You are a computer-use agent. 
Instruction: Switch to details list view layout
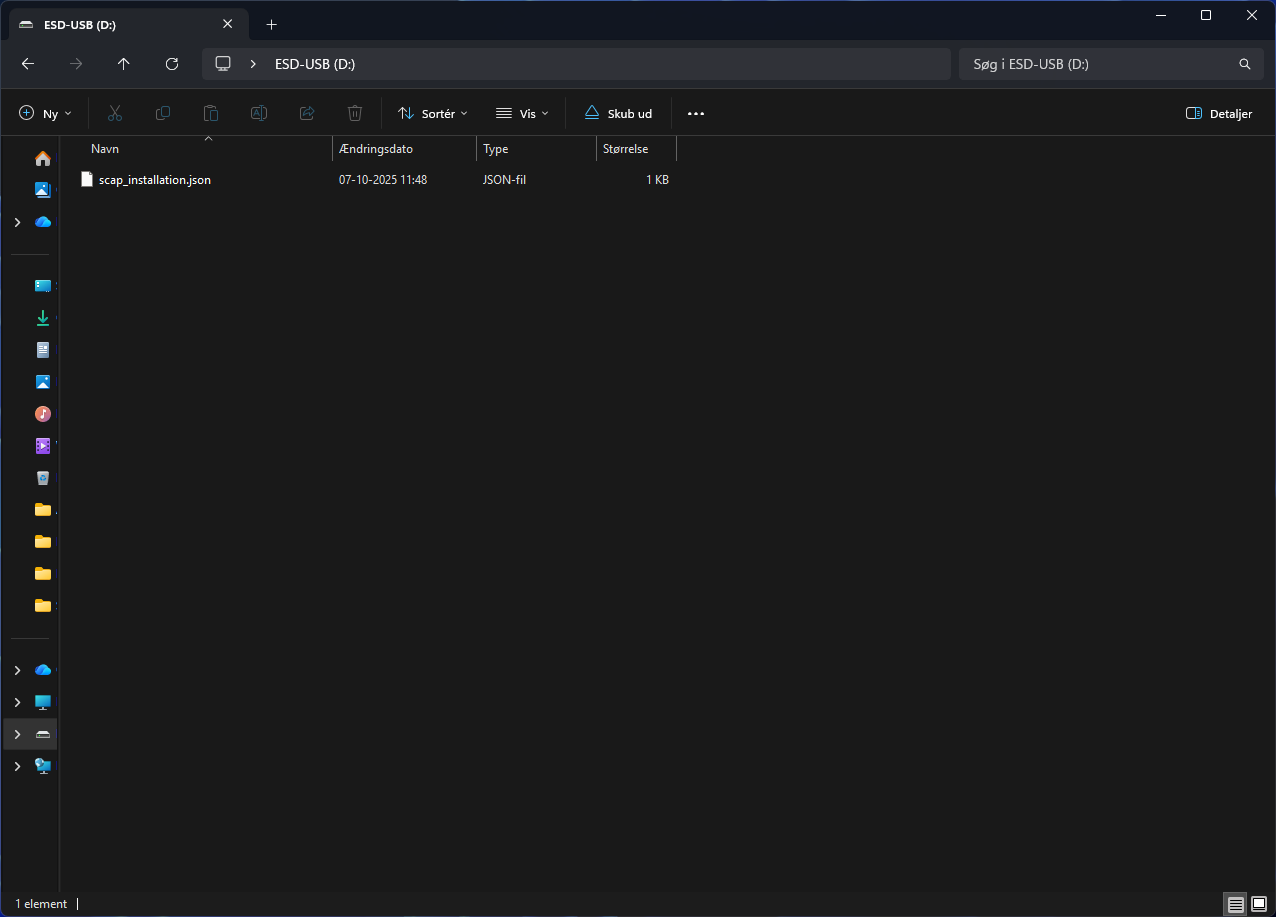click(1236, 904)
